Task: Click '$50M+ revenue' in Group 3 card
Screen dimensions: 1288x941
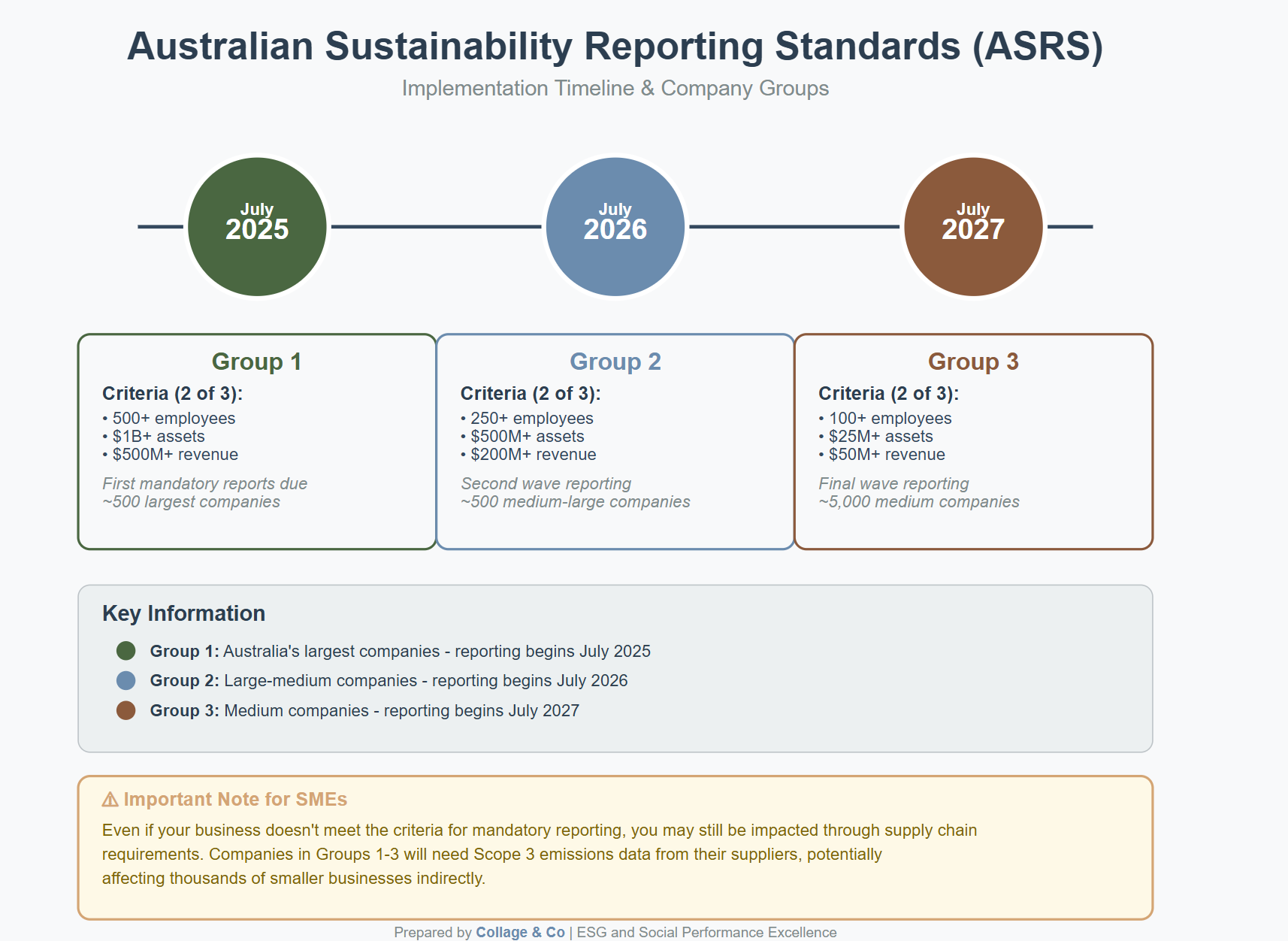Action: (887, 454)
